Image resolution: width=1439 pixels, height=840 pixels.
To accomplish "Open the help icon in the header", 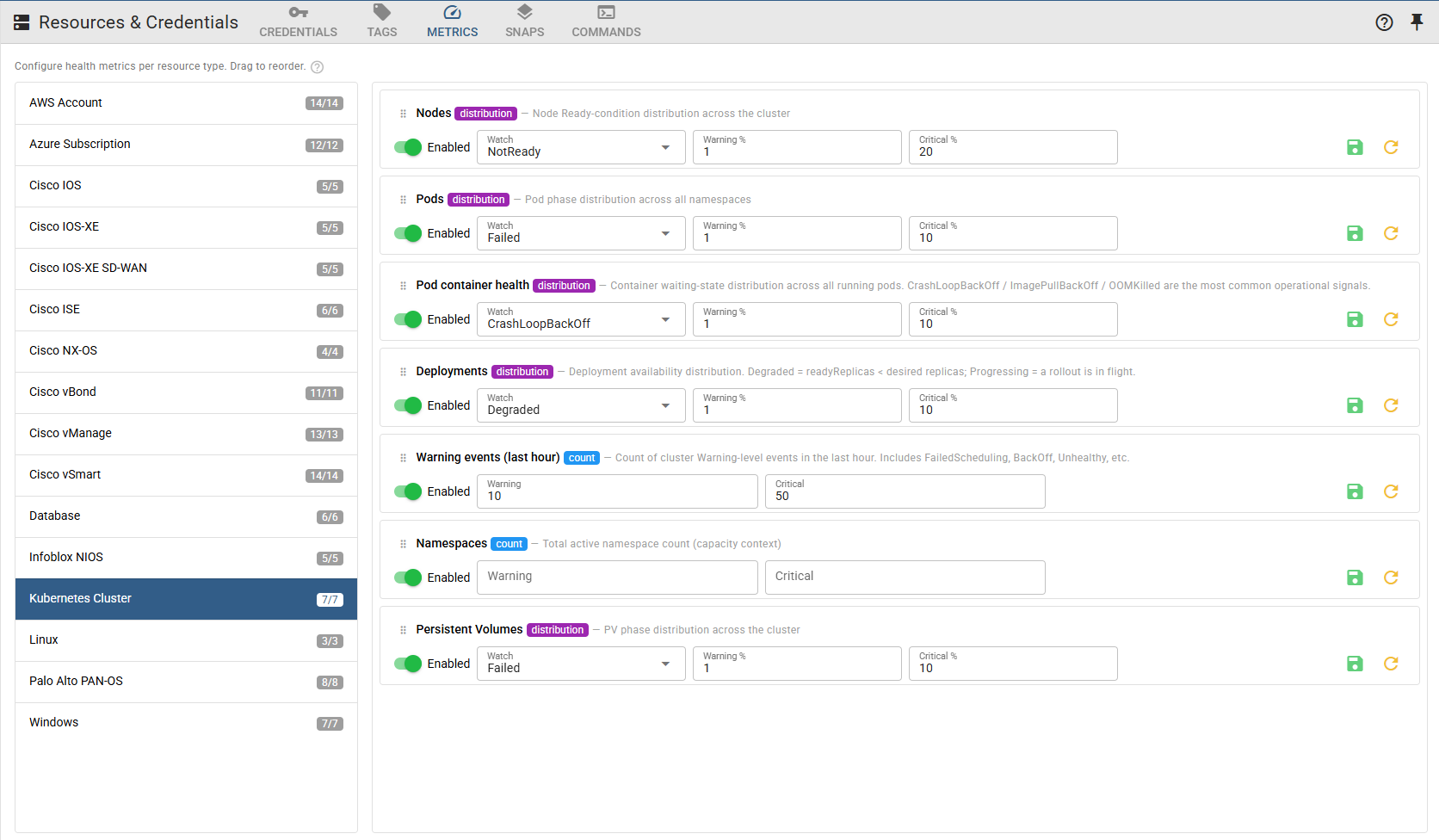I will [x=1384, y=22].
